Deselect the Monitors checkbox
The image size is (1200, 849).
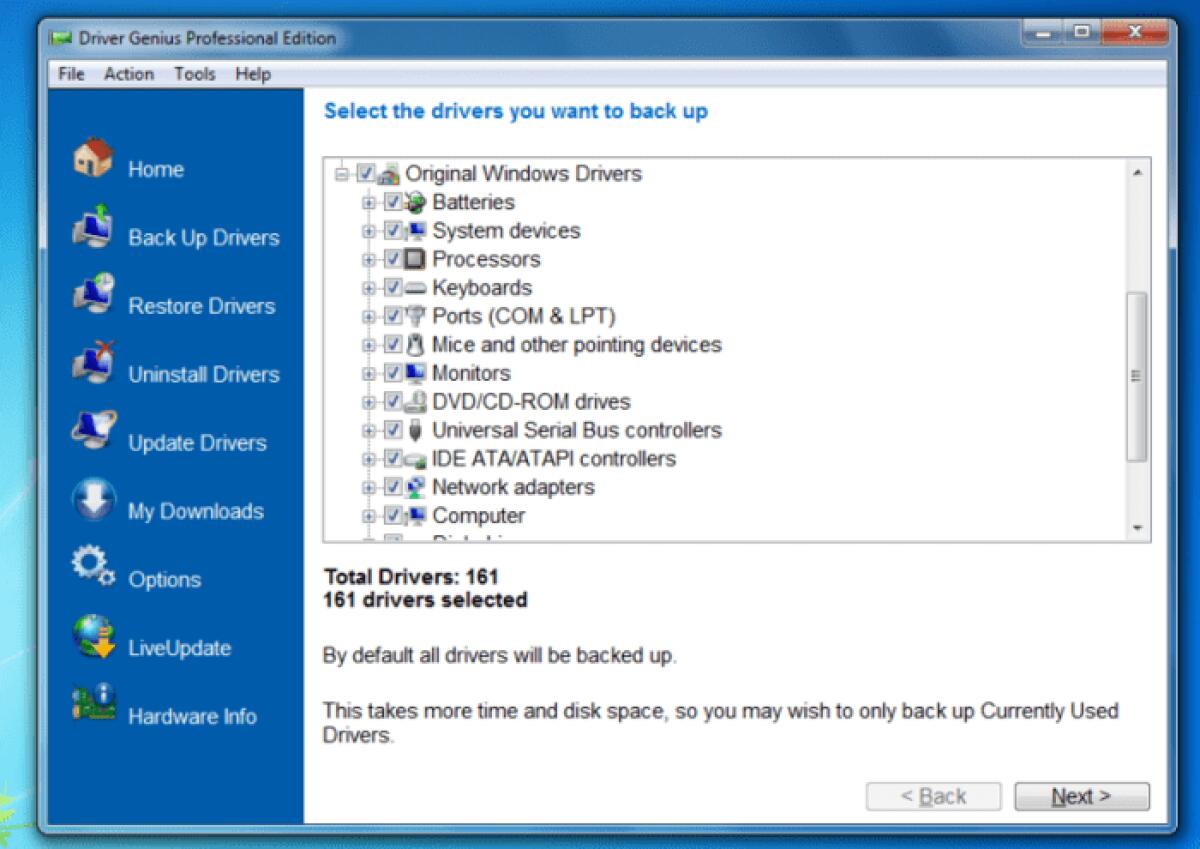pos(393,373)
